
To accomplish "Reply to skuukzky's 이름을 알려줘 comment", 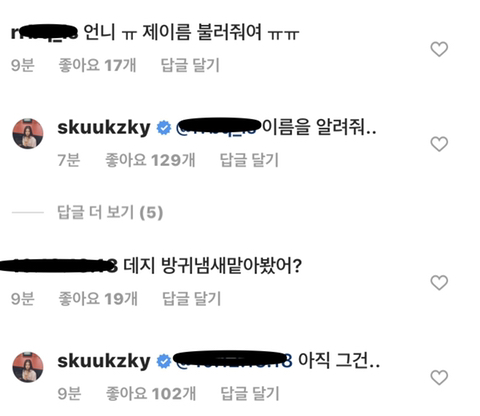I will coord(249,160).
